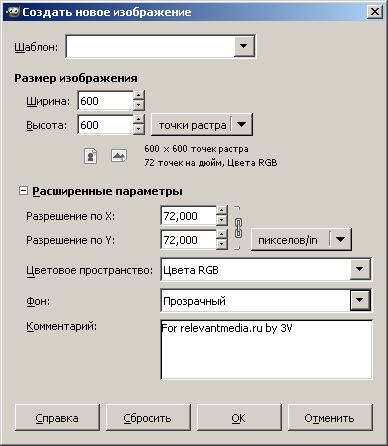Increase Разрешение по X with up arrow
388x446 pixels.
tap(222, 211)
